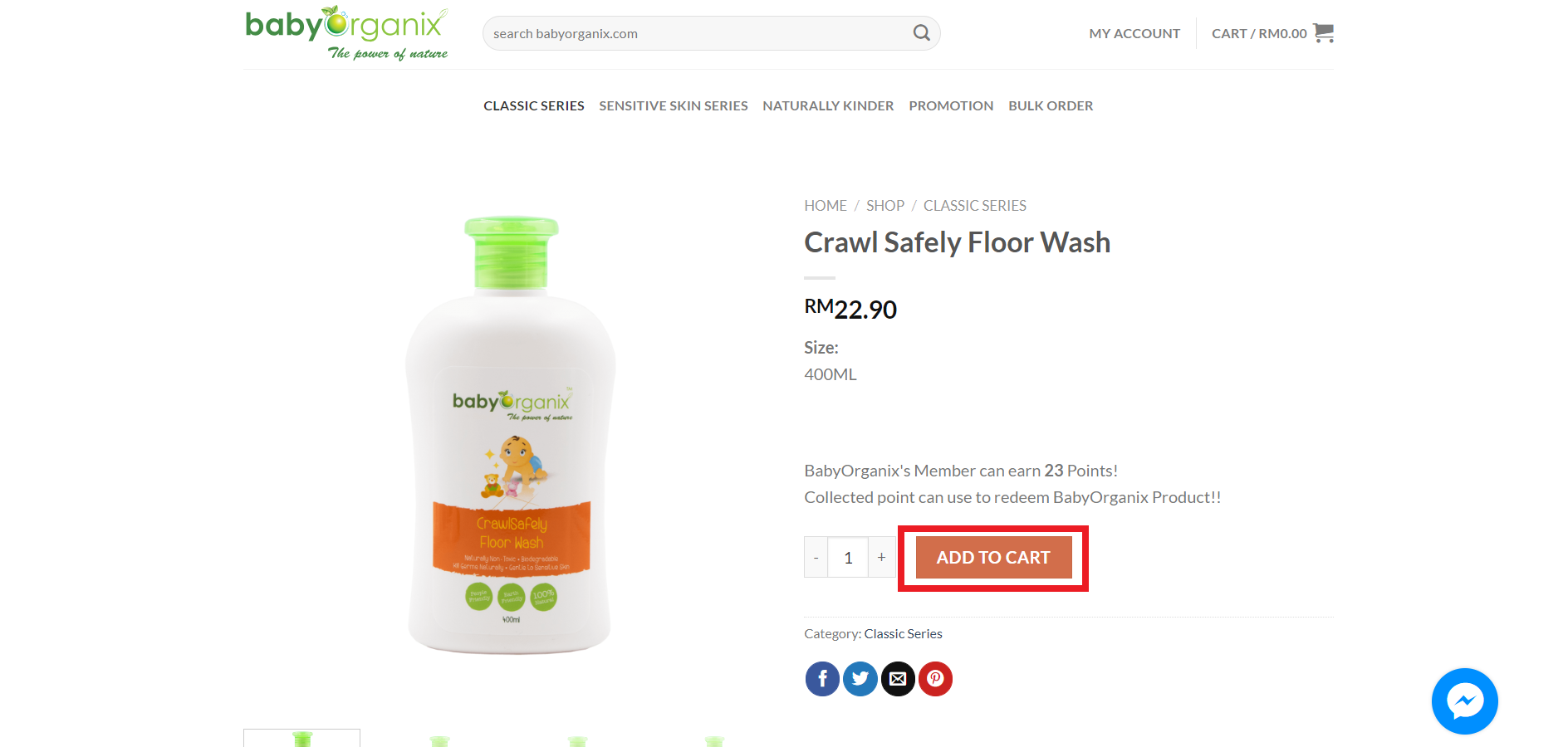
Task: Share product on Facebook
Action: point(822,679)
